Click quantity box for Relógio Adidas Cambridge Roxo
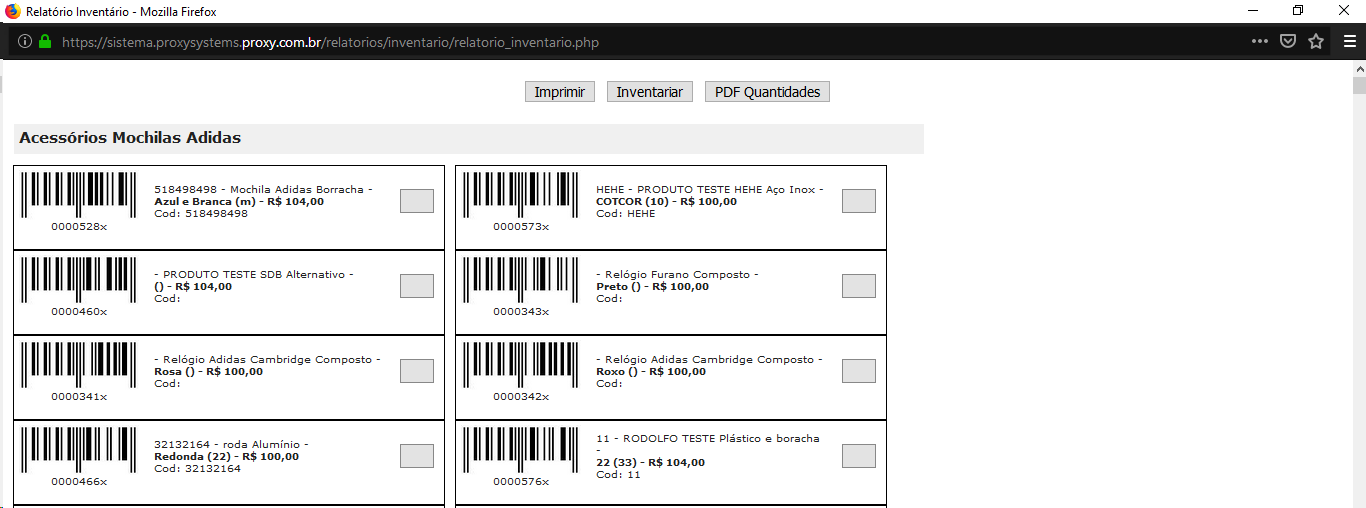This screenshot has height=508, width=1366. [x=859, y=371]
